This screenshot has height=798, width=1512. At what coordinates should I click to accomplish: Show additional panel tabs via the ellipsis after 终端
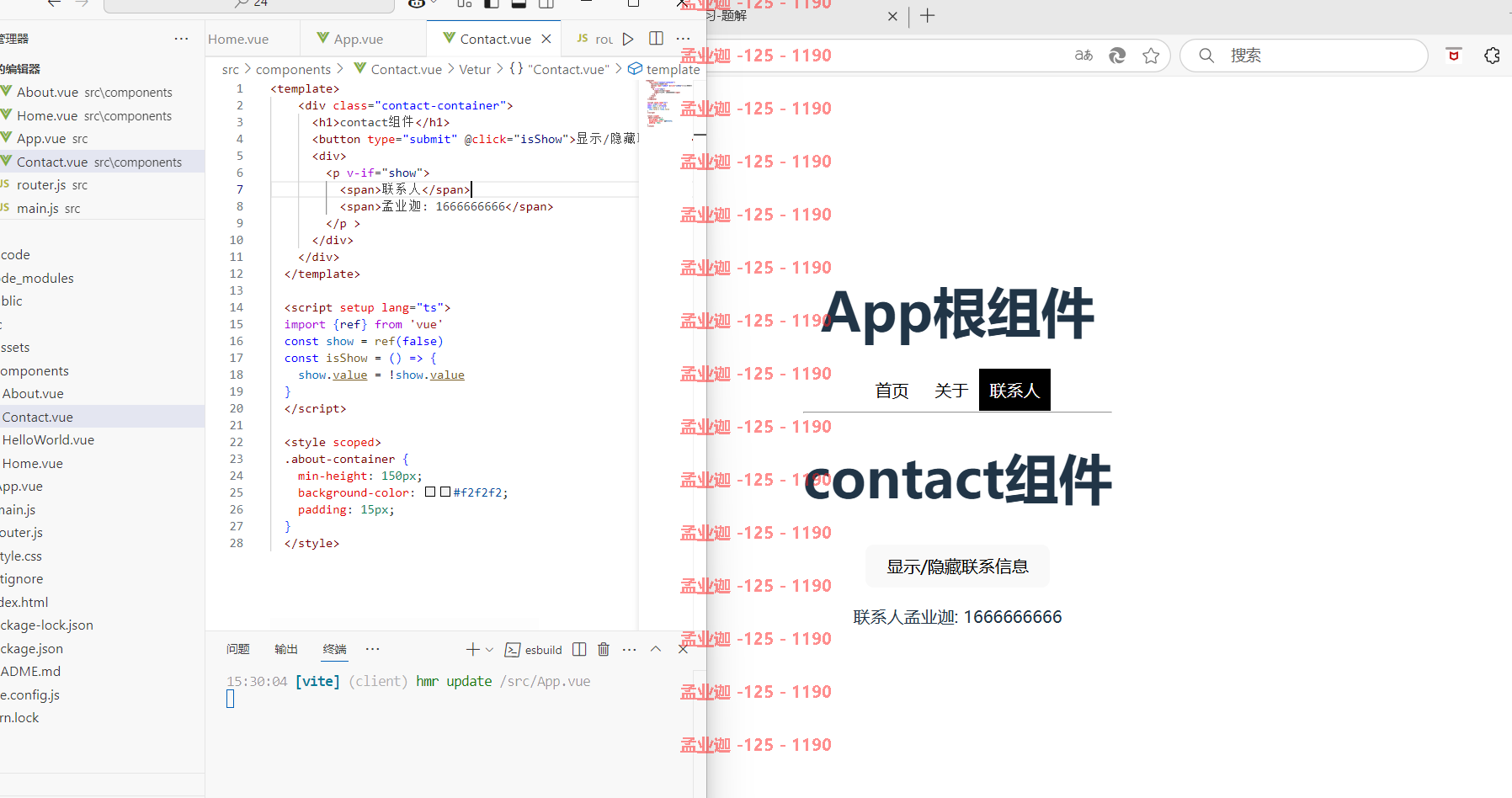373,649
